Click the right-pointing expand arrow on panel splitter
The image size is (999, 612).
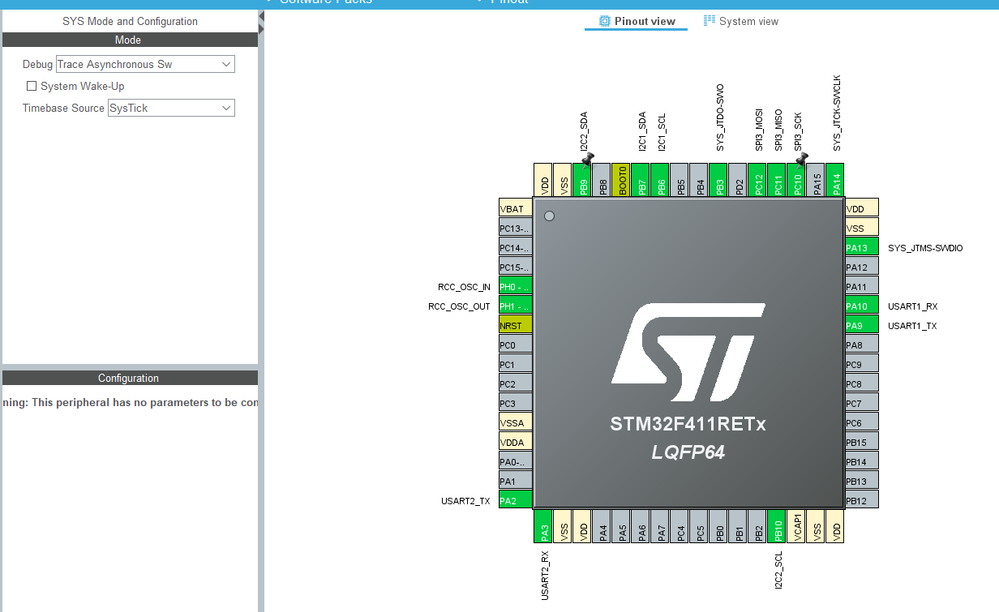(x=261, y=29)
